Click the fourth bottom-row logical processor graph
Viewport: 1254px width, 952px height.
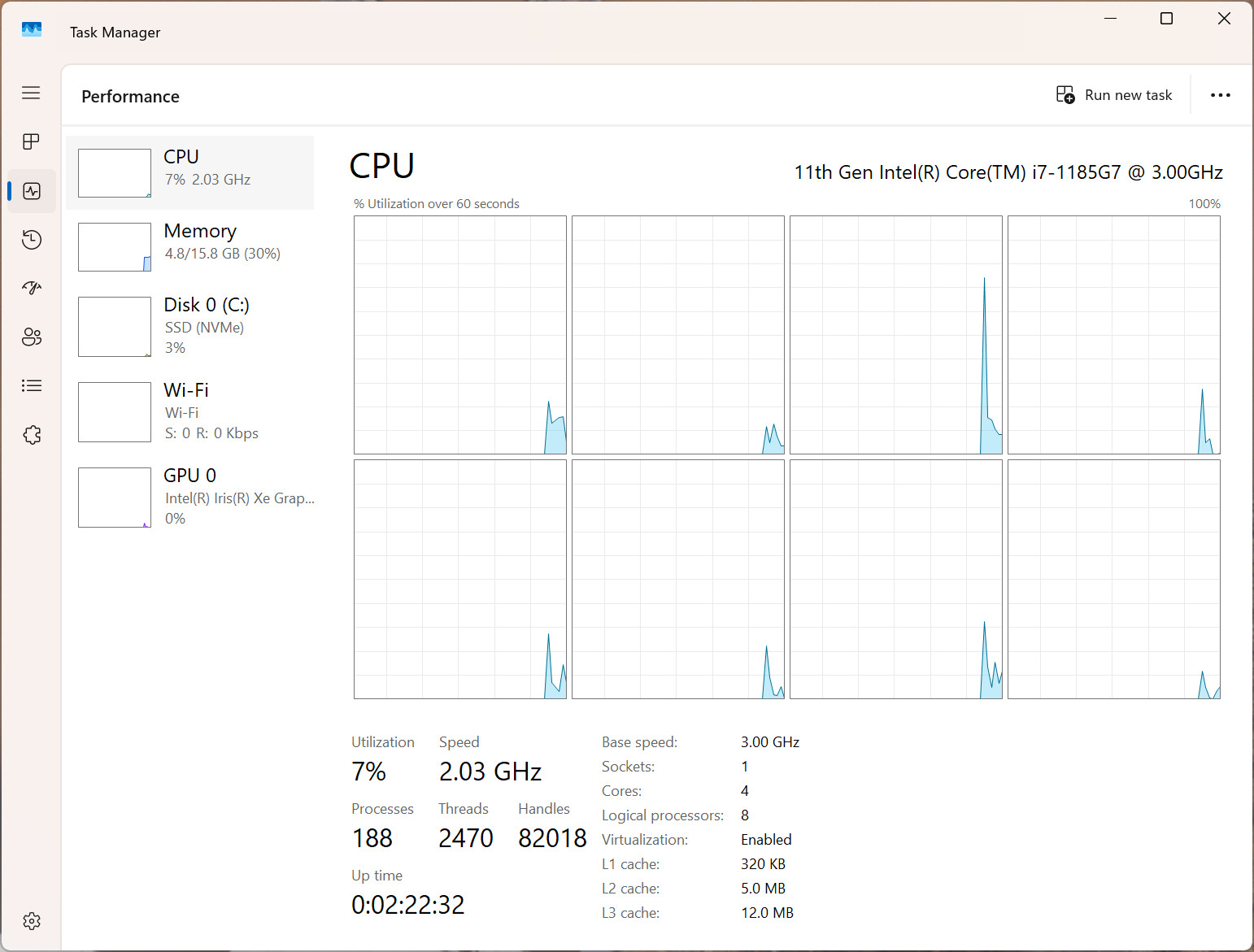(1114, 579)
